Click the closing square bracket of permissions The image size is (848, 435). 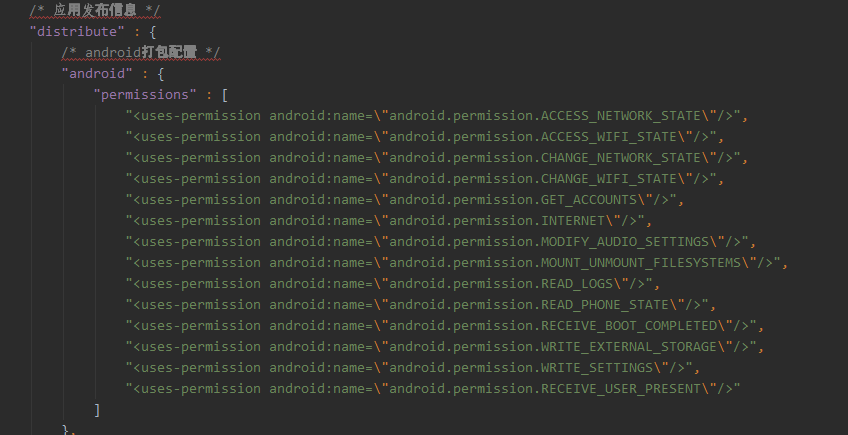97,410
